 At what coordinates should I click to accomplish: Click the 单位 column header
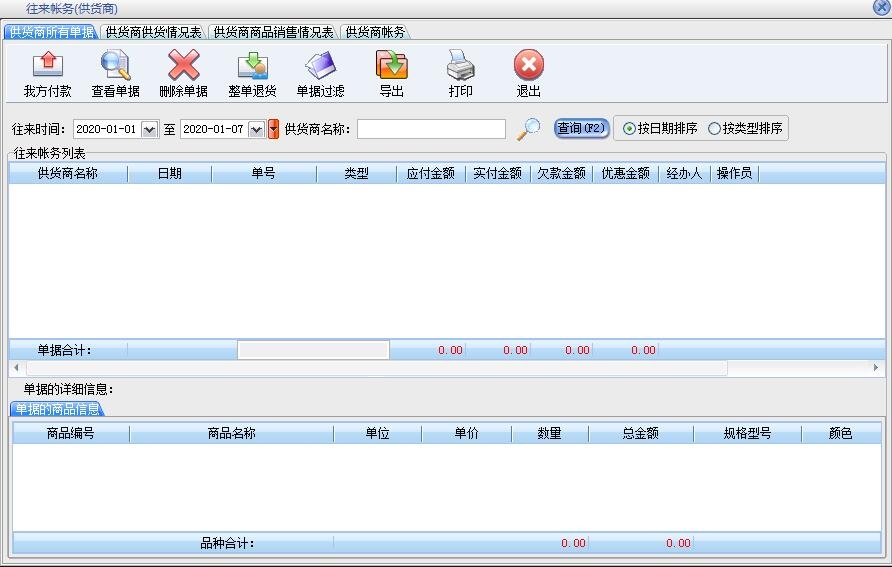[x=378, y=433]
